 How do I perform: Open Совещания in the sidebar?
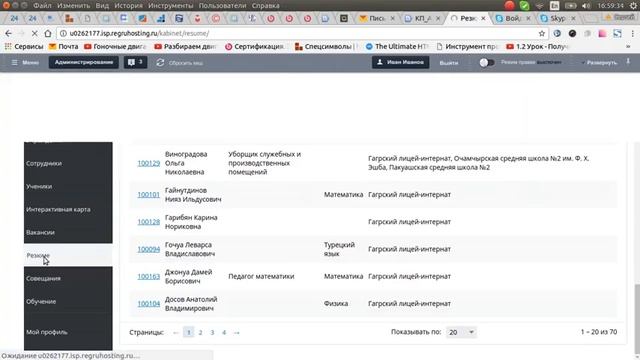click(x=68, y=278)
